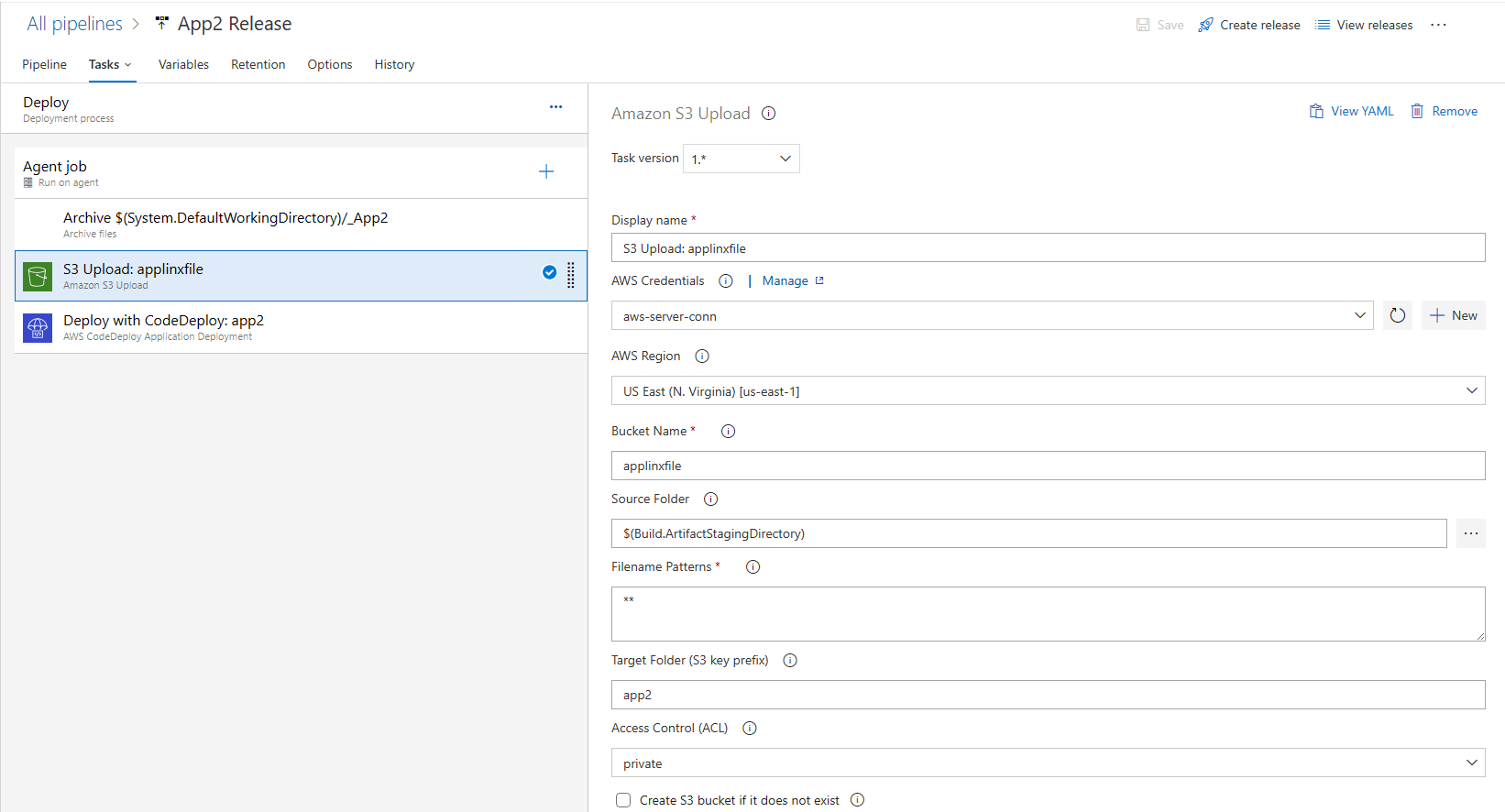Show info for AWS Credentials

(x=726, y=281)
